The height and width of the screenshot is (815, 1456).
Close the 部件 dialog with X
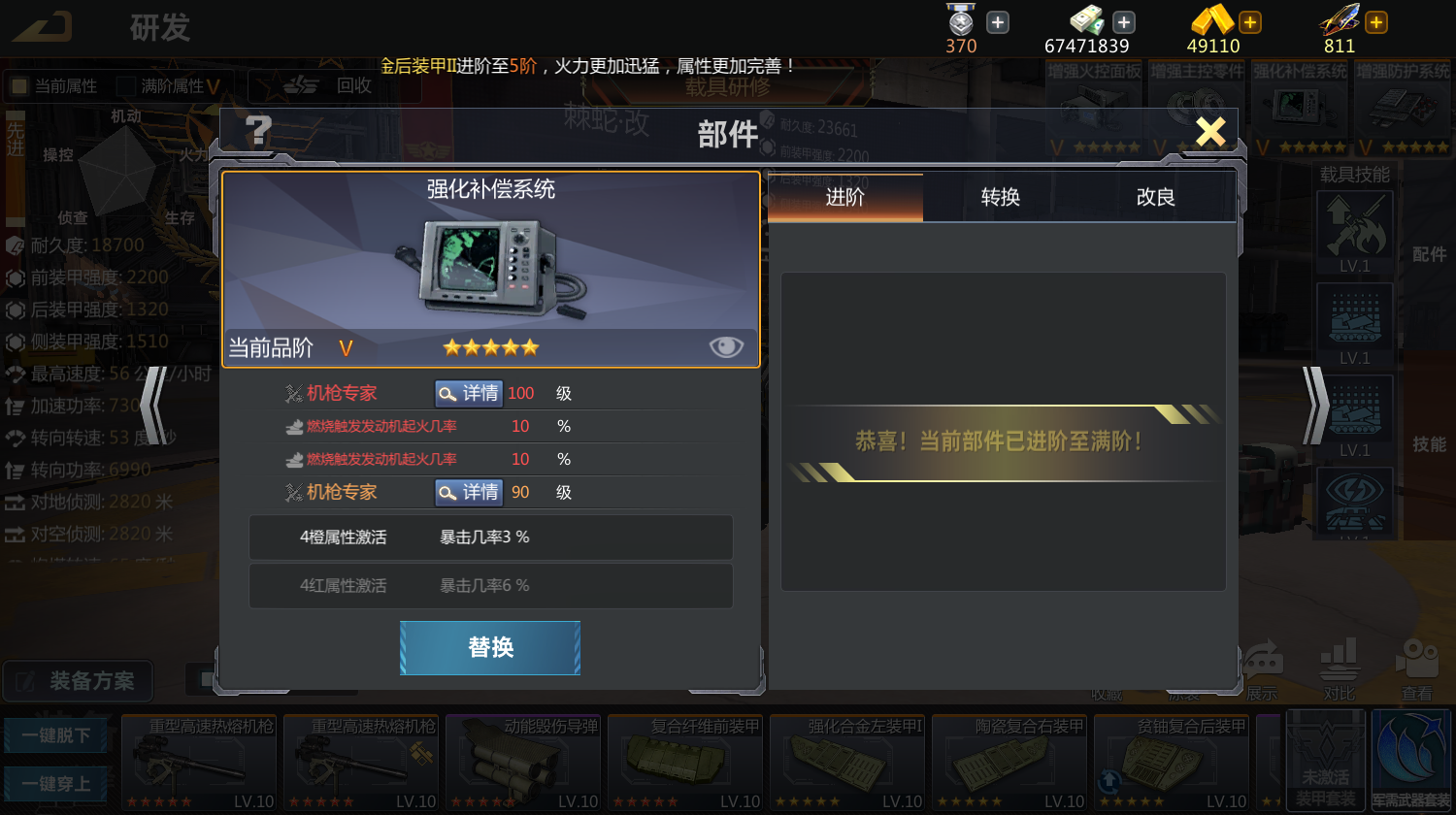[1210, 130]
